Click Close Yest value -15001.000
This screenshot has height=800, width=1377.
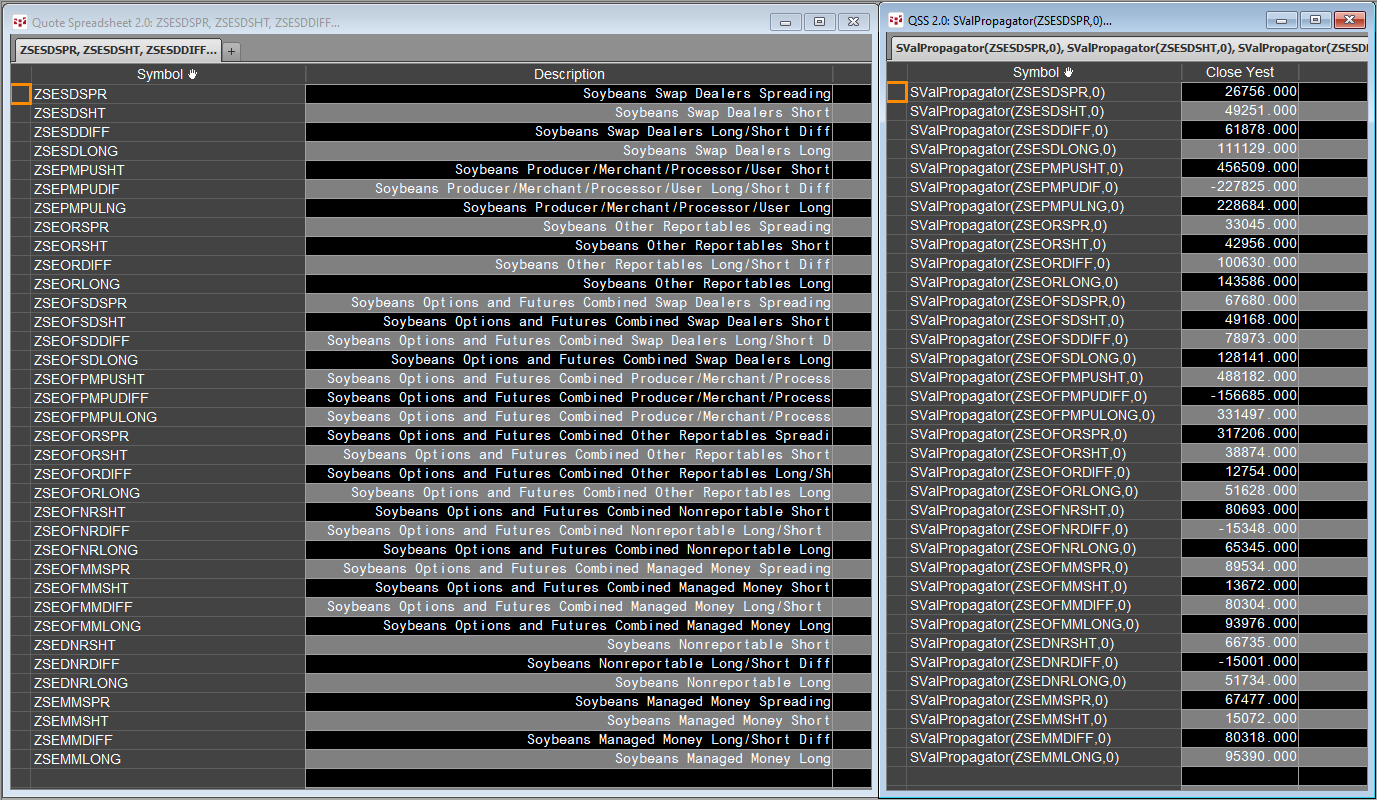[x=1239, y=662]
